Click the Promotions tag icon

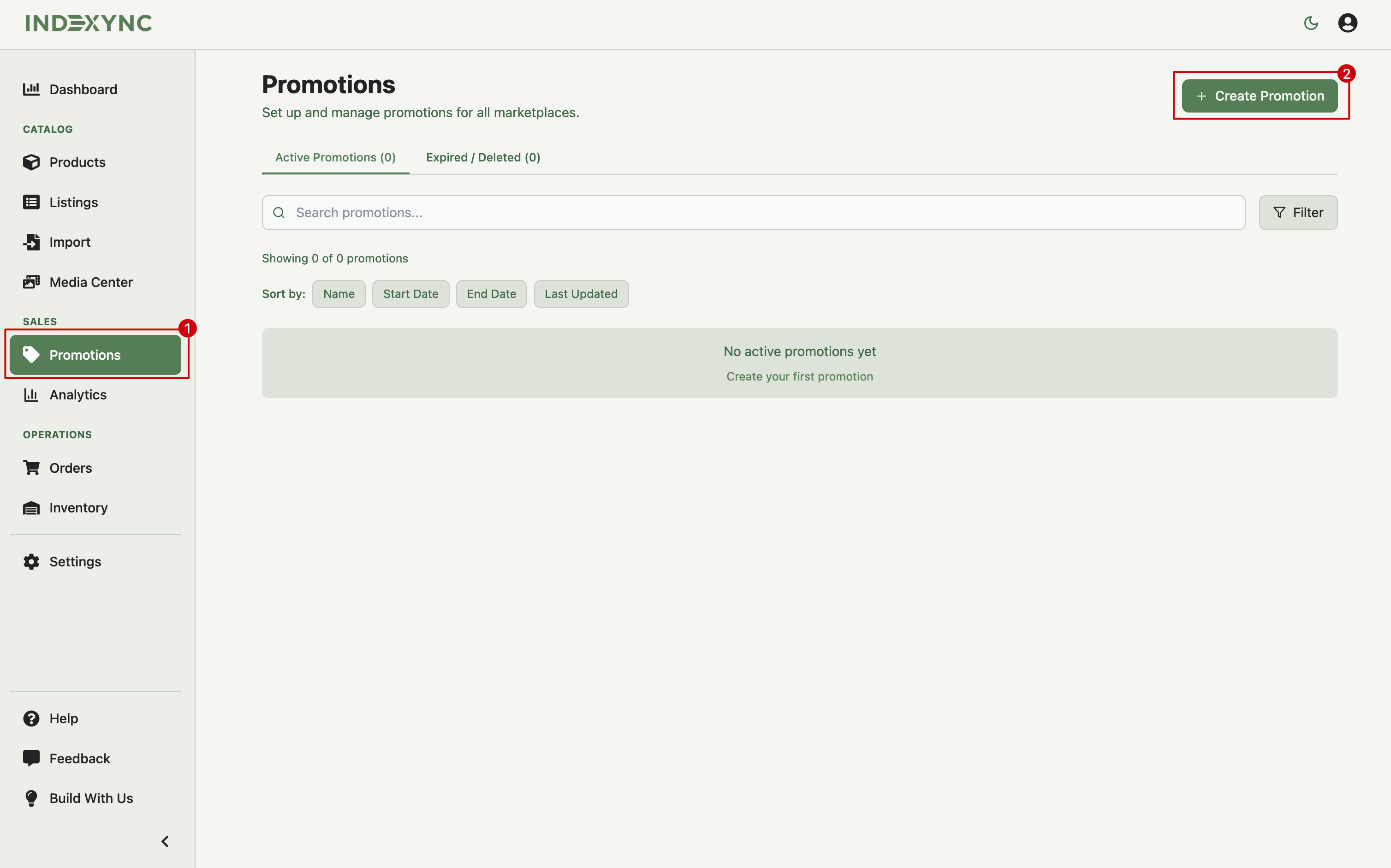(x=31, y=355)
